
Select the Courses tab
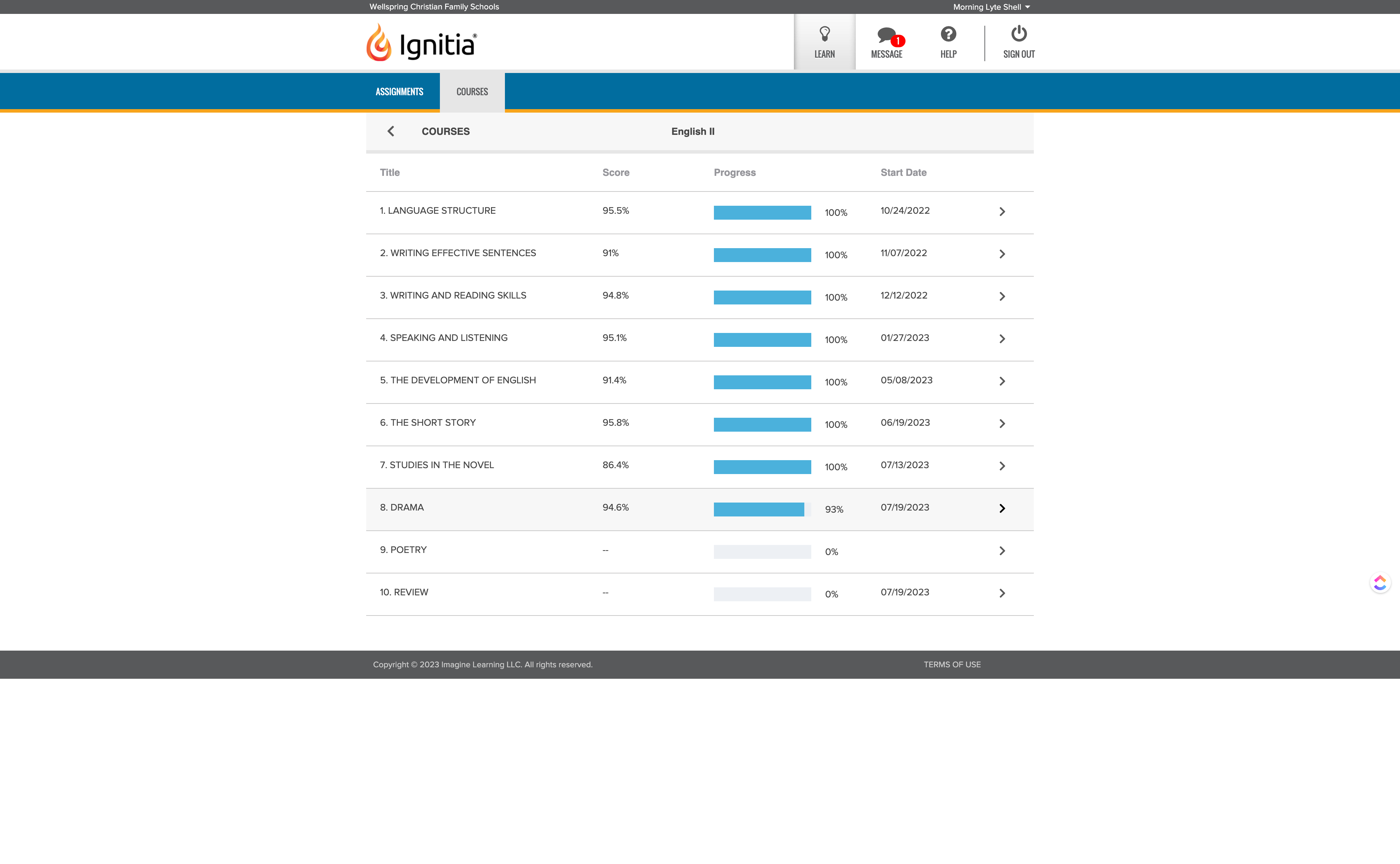pyautogui.click(x=472, y=91)
